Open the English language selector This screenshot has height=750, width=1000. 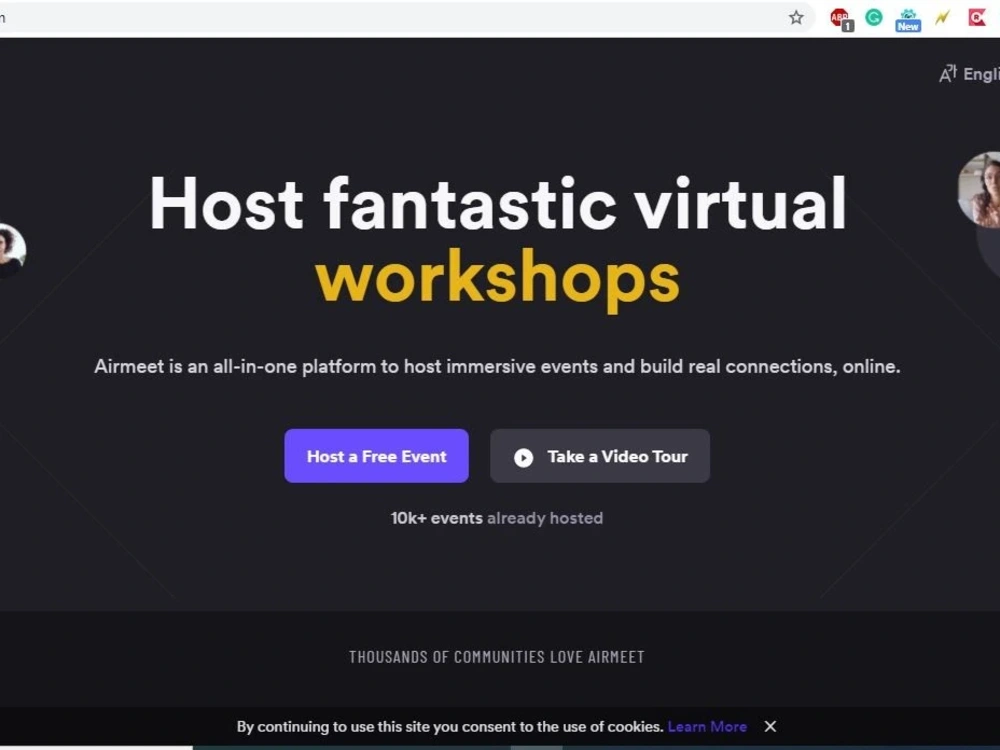click(x=969, y=74)
